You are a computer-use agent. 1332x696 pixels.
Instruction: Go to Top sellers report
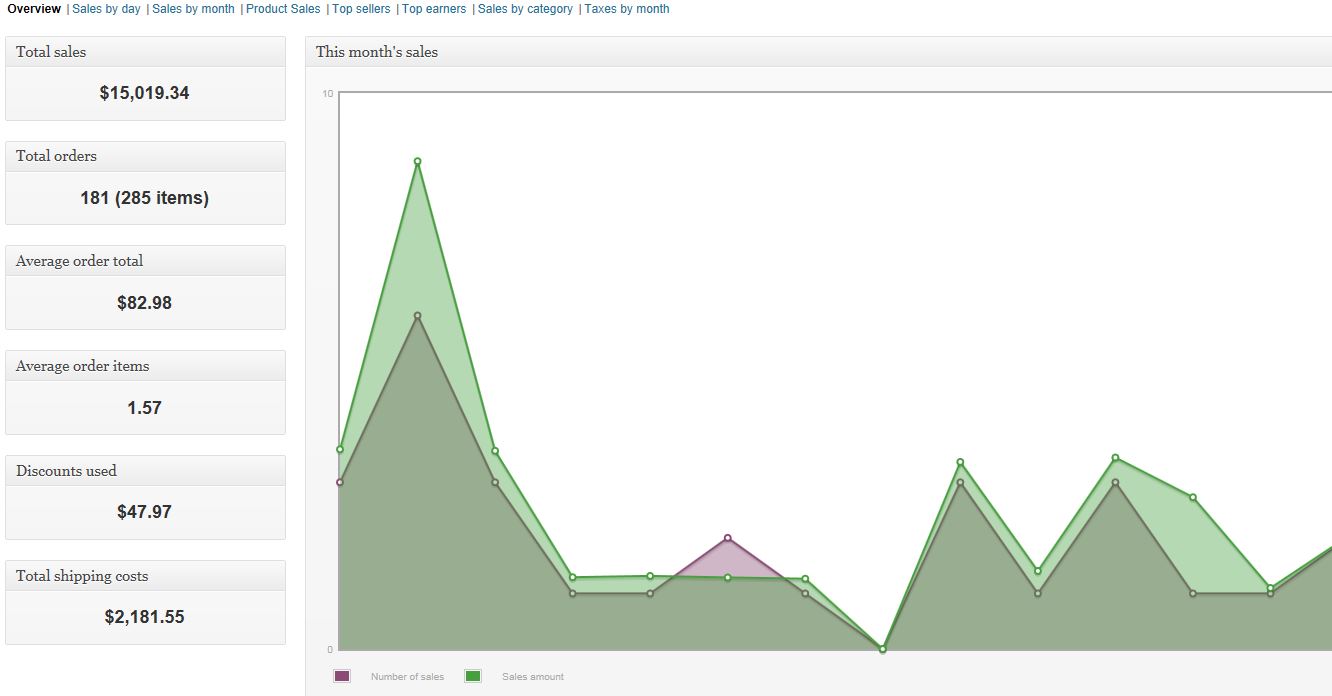pyautogui.click(x=361, y=9)
